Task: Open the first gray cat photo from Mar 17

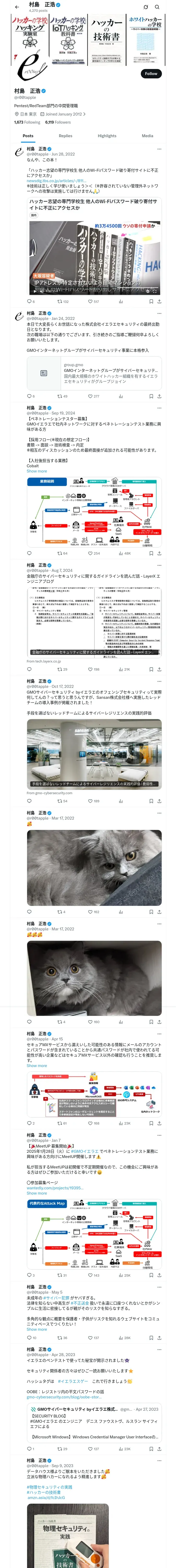Action: pyautogui.click(x=94, y=867)
